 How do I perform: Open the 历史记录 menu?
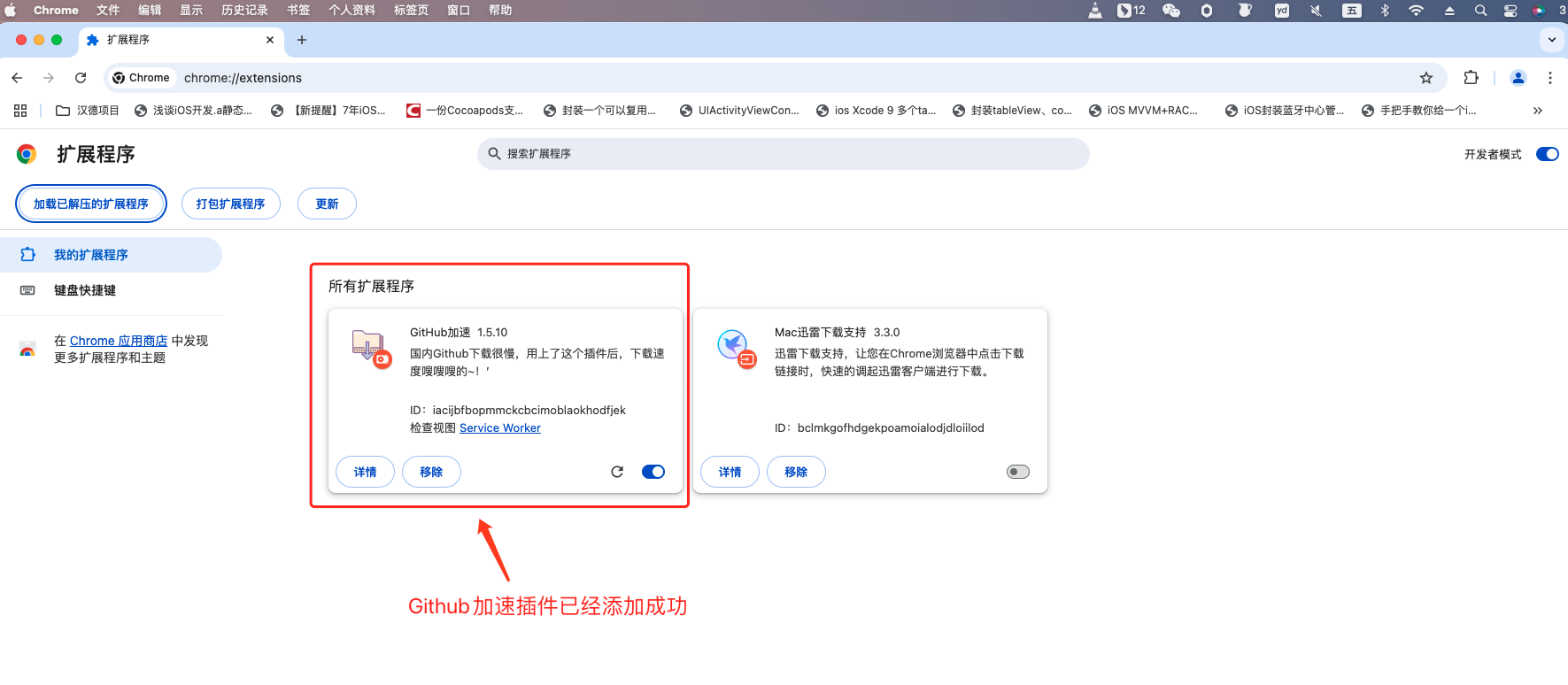coord(244,11)
